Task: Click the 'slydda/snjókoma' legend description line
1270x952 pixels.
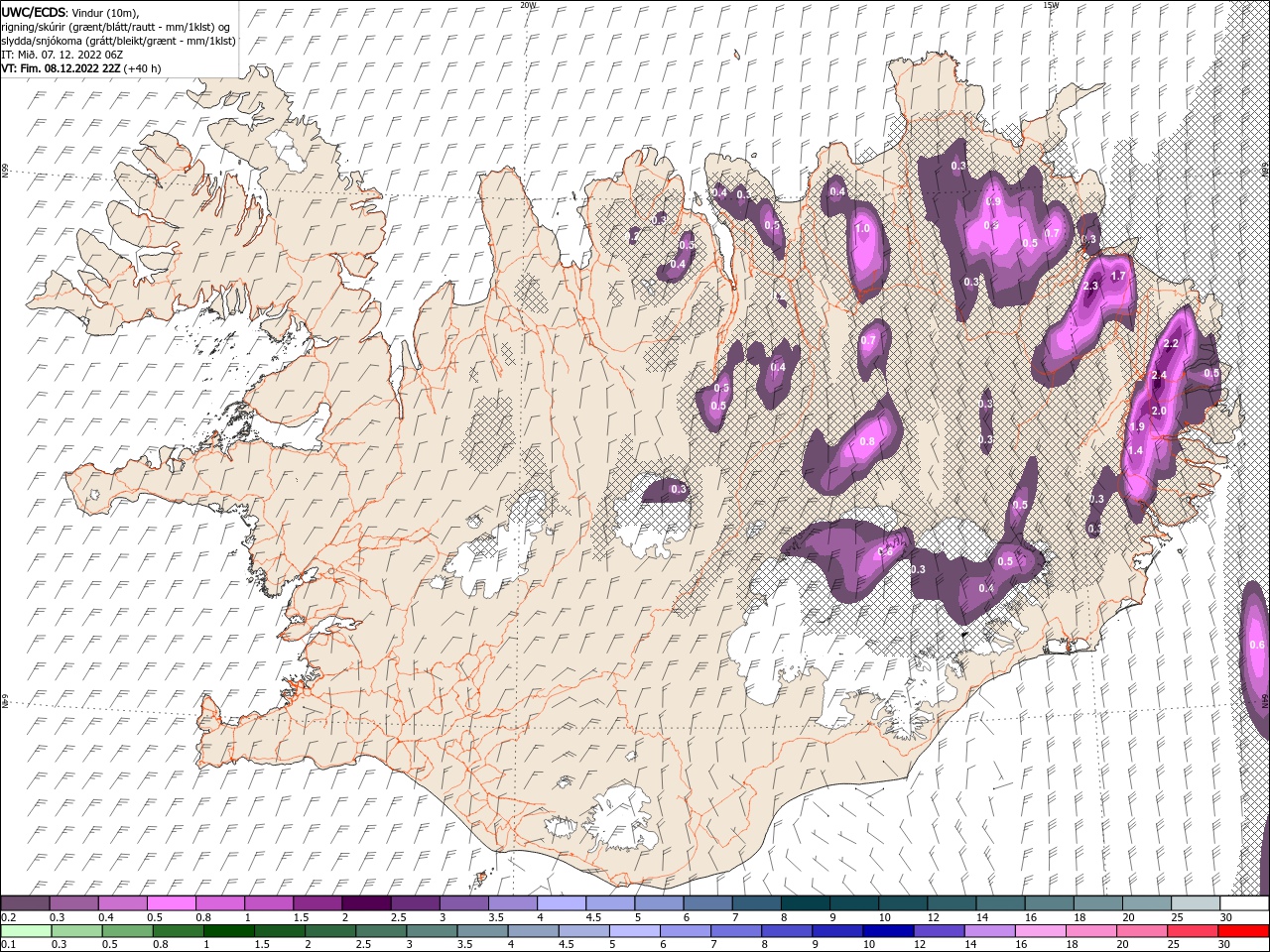Action: (x=119, y=41)
